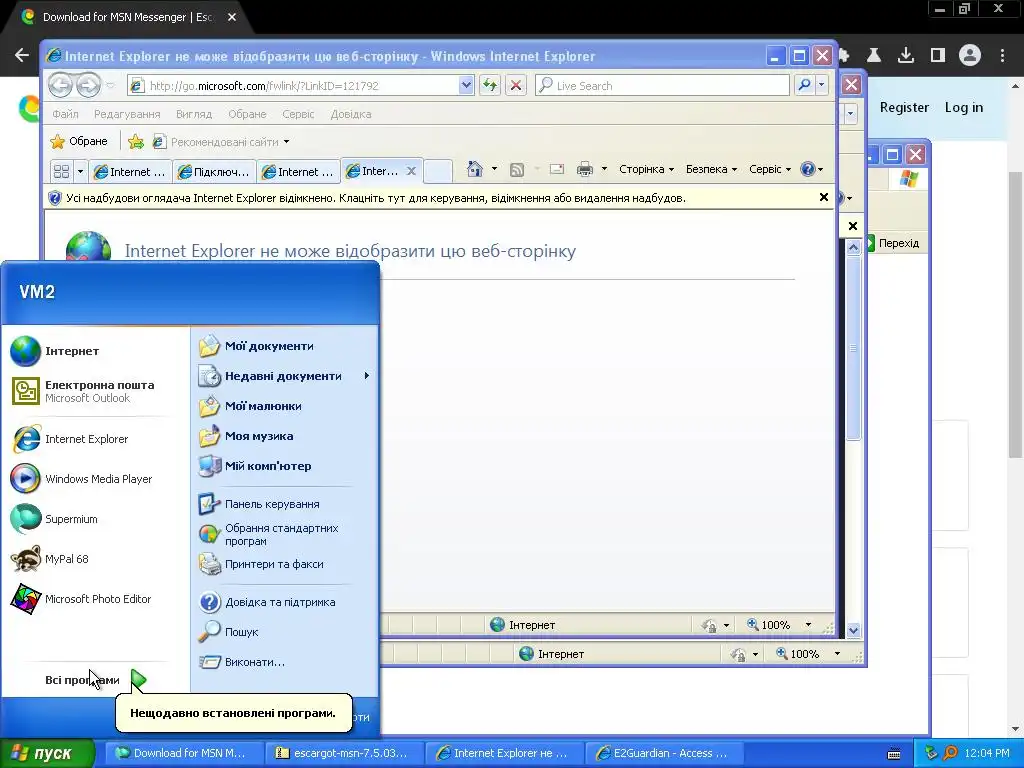
Task: Go back in Internet Explorer
Action: click(x=60, y=86)
